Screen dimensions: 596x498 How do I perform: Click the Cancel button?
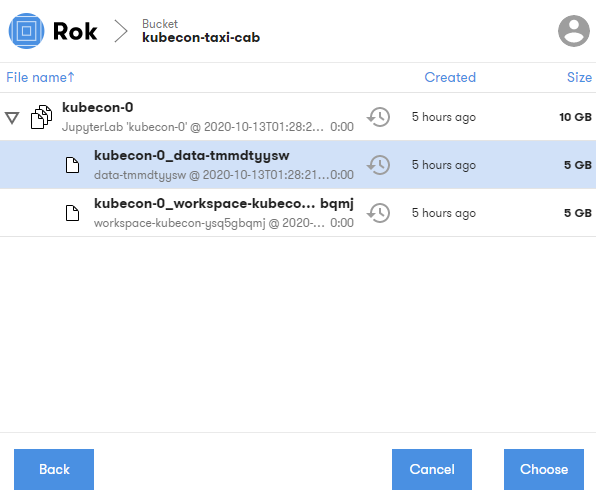pos(432,469)
